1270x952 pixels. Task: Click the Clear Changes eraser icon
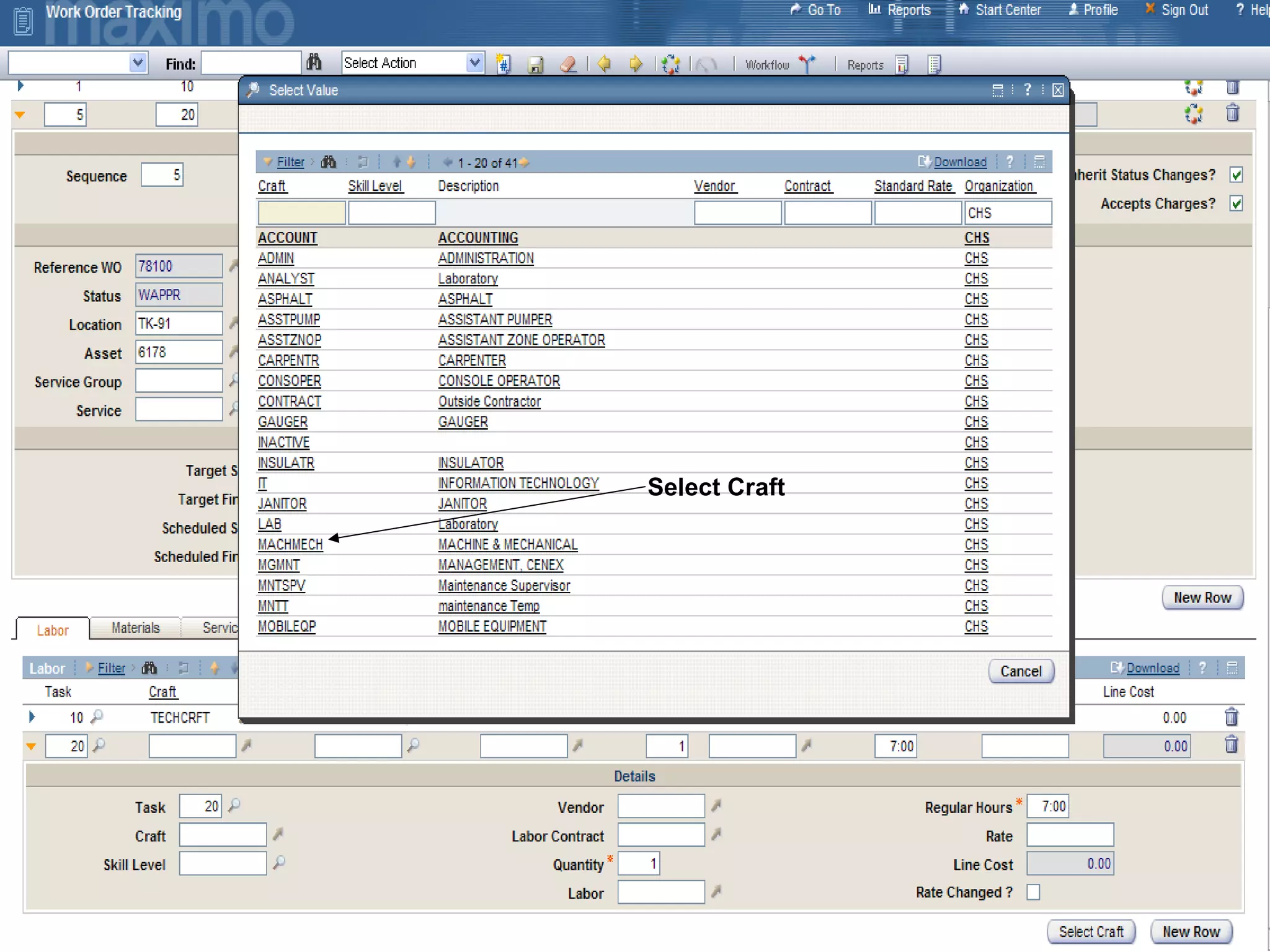tap(568, 64)
